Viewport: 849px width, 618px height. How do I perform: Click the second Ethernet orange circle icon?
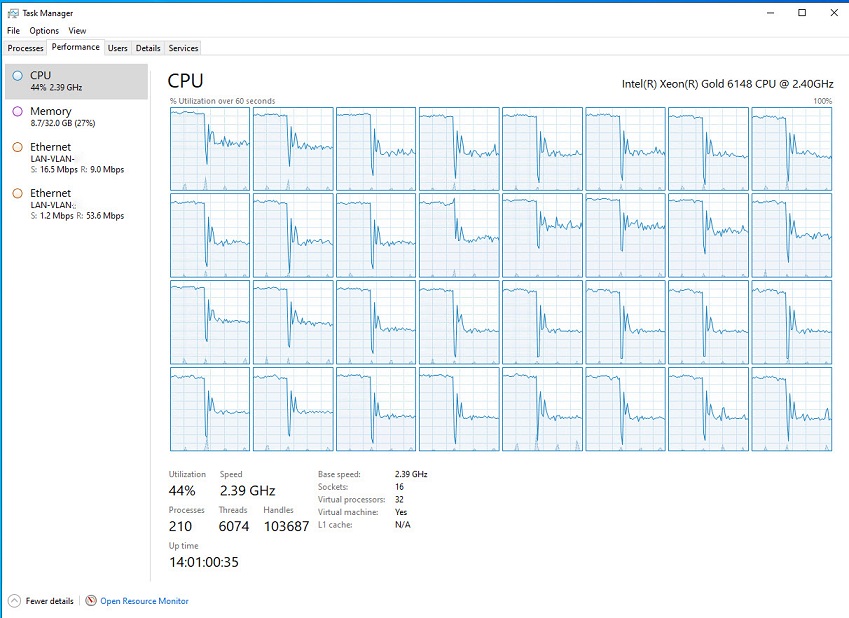[x=17, y=193]
